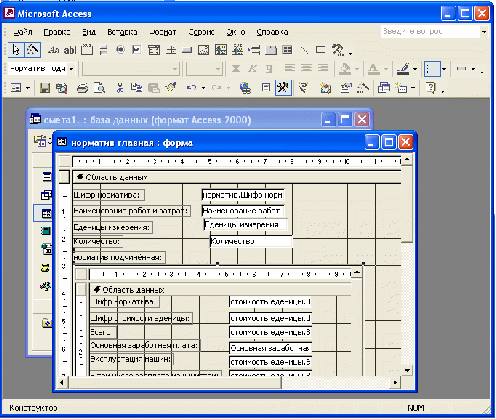Select the Image control toolbox tool
This screenshot has height=419, width=496.
pyautogui.click(x=203, y=50)
